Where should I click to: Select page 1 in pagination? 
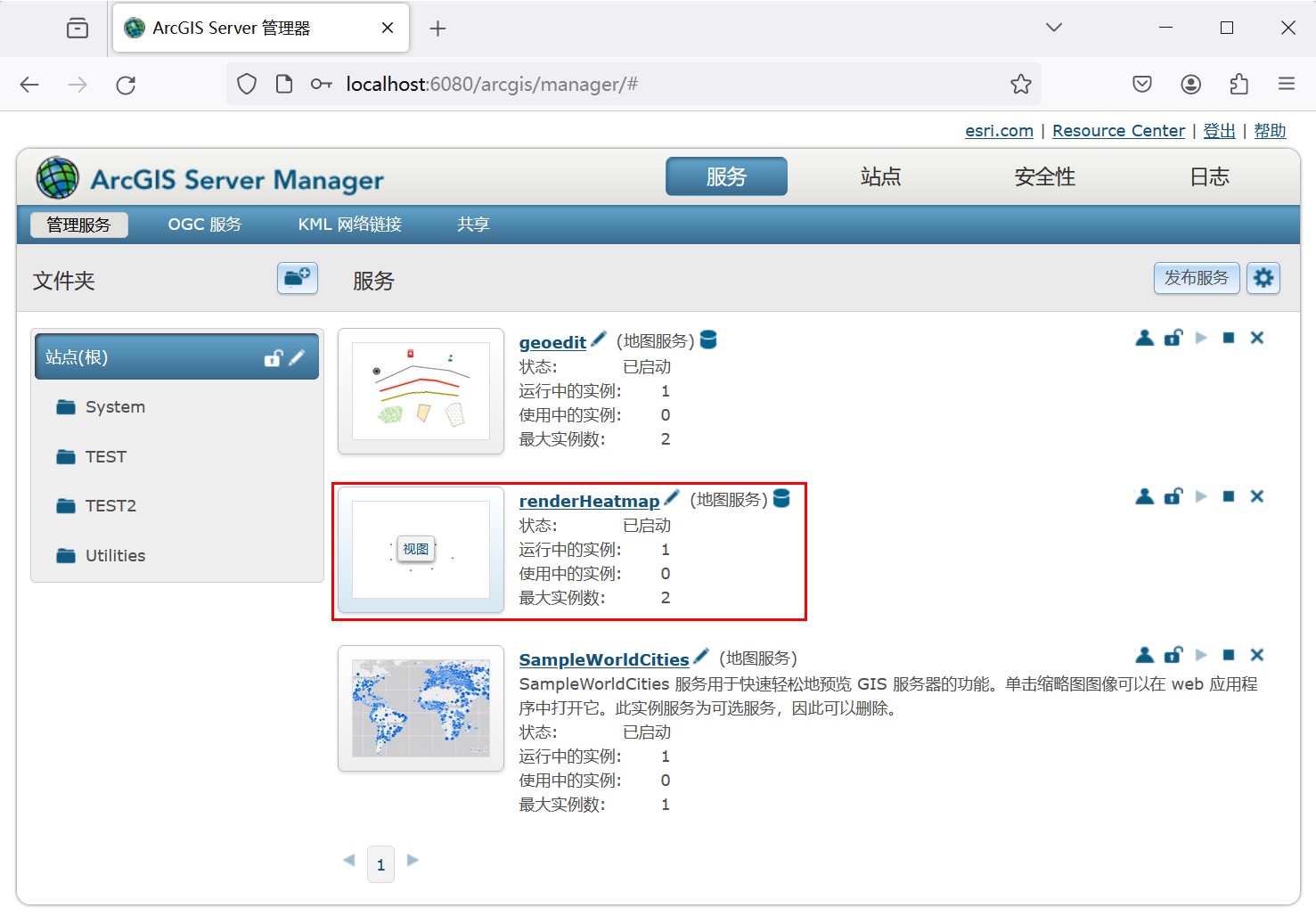(x=380, y=864)
